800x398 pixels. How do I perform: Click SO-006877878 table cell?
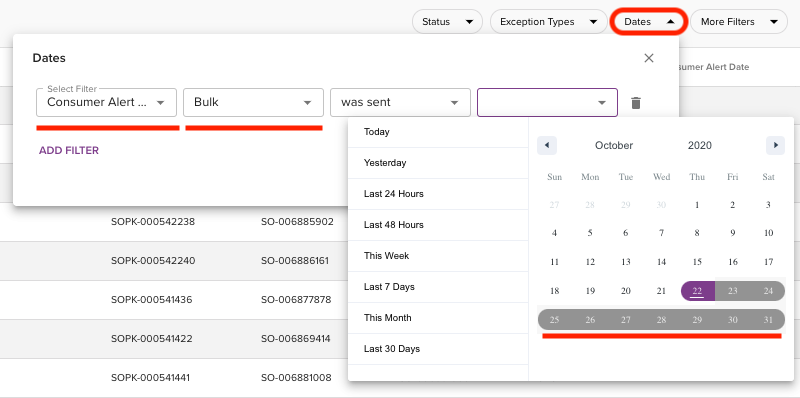click(296, 300)
